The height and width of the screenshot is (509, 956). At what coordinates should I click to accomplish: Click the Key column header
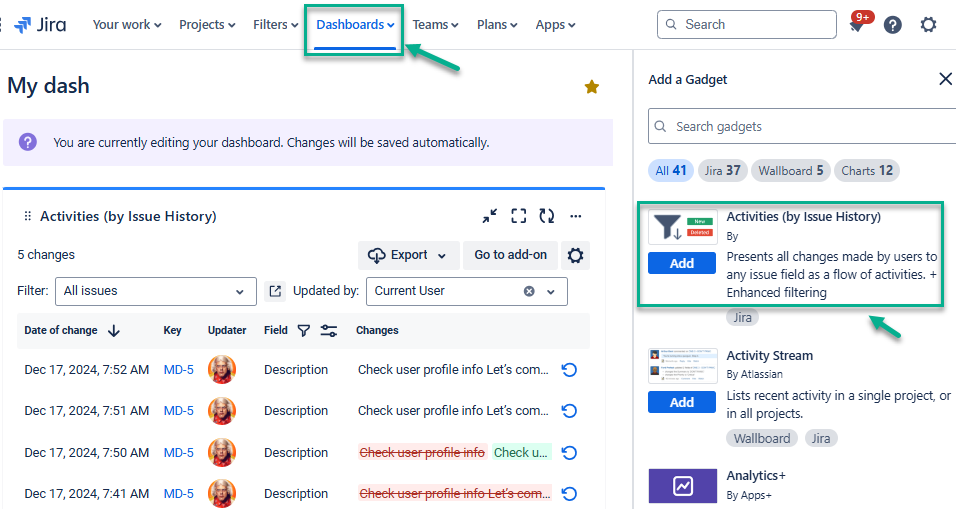pos(173,330)
